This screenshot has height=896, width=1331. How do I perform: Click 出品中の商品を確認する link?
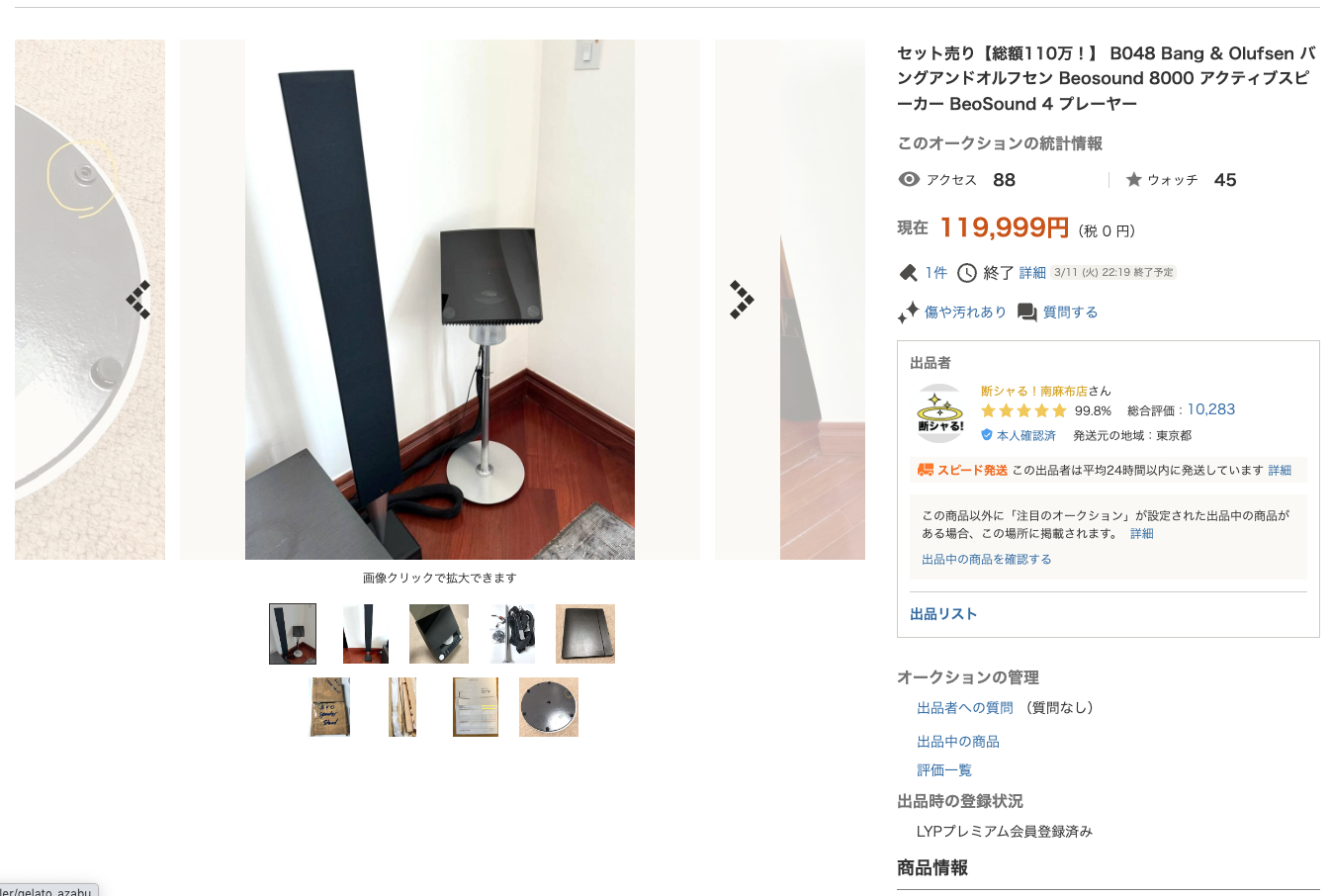(x=986, y=559)
